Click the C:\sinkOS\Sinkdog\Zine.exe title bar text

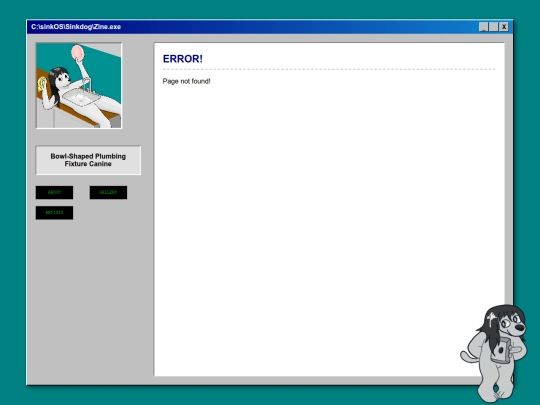(76, 27)
